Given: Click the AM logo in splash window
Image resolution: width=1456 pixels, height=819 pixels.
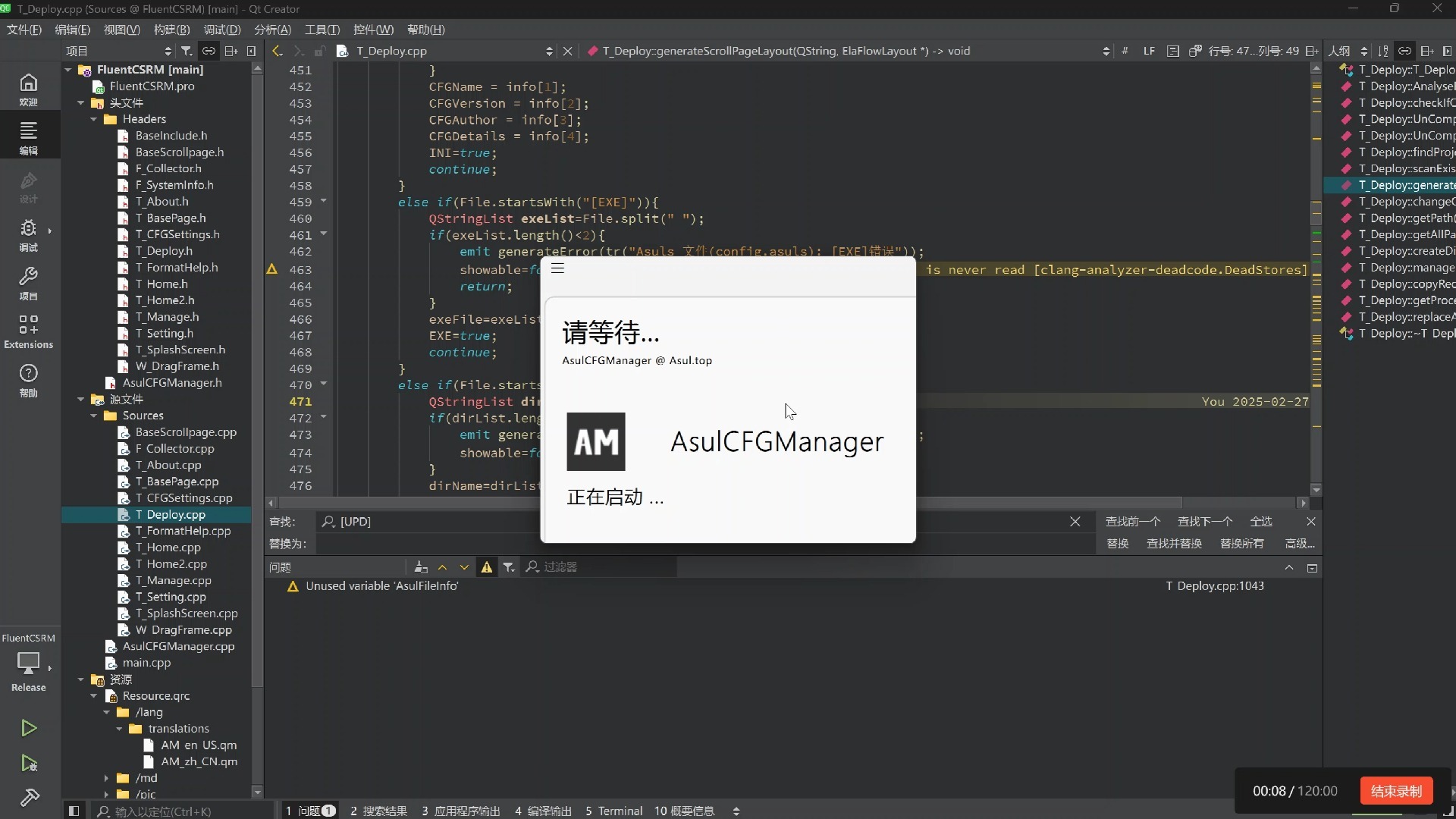Looking at the screenshot, I should (x=596, y=441).
